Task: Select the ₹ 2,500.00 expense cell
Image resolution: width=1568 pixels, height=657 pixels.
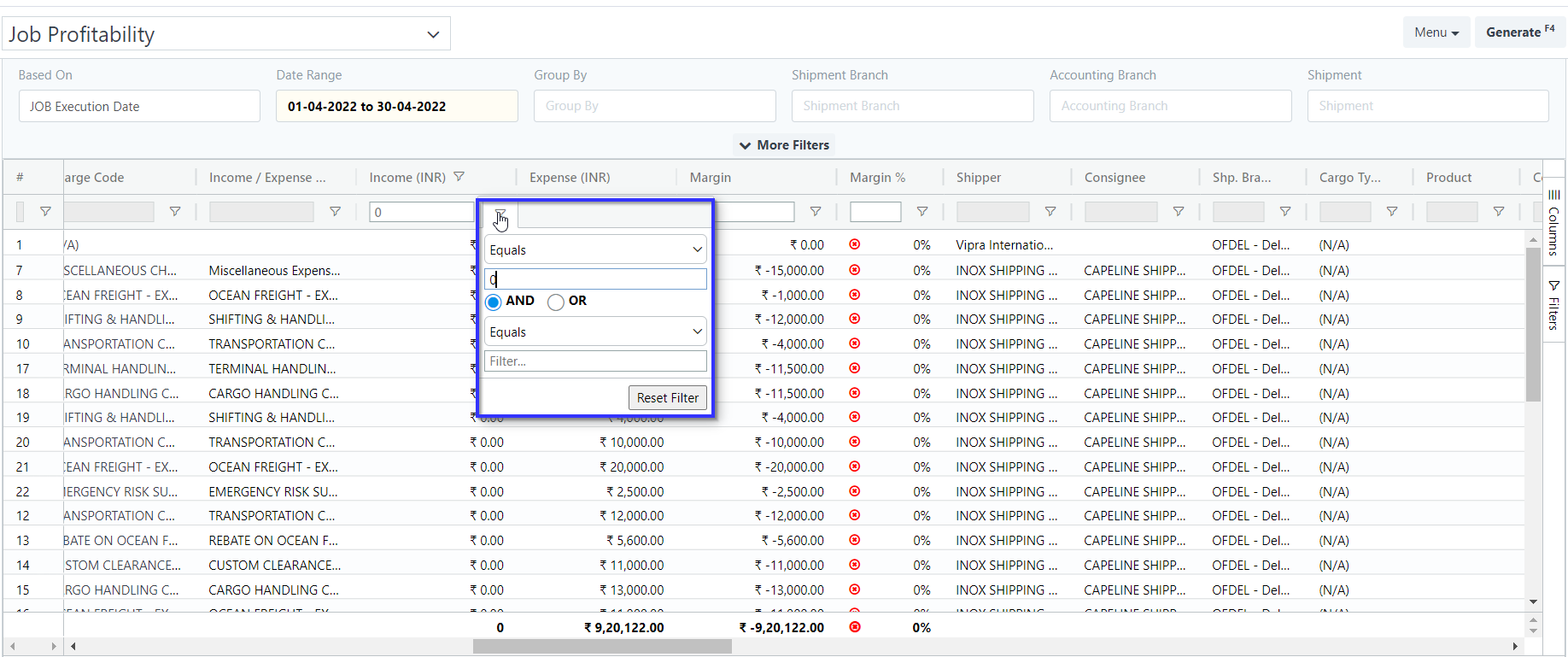Action: coord(635,492)
